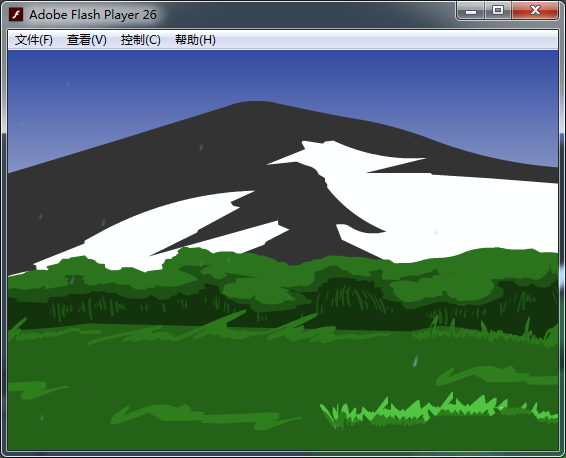
Task: Click the Flash Player icon in title bar
Action: click(x=16, y=14)
